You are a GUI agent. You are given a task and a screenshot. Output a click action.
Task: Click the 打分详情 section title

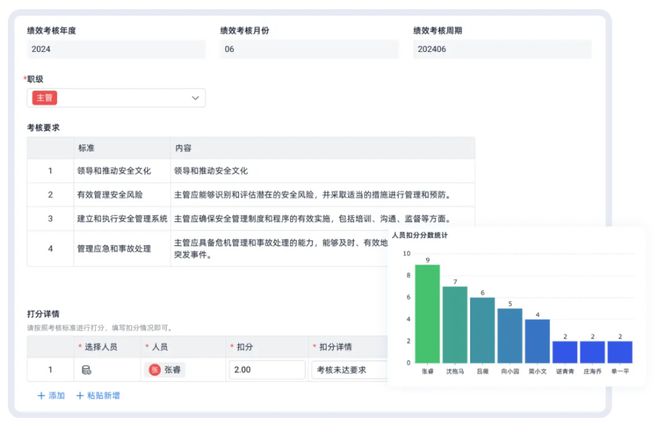[x=43, y=314]
